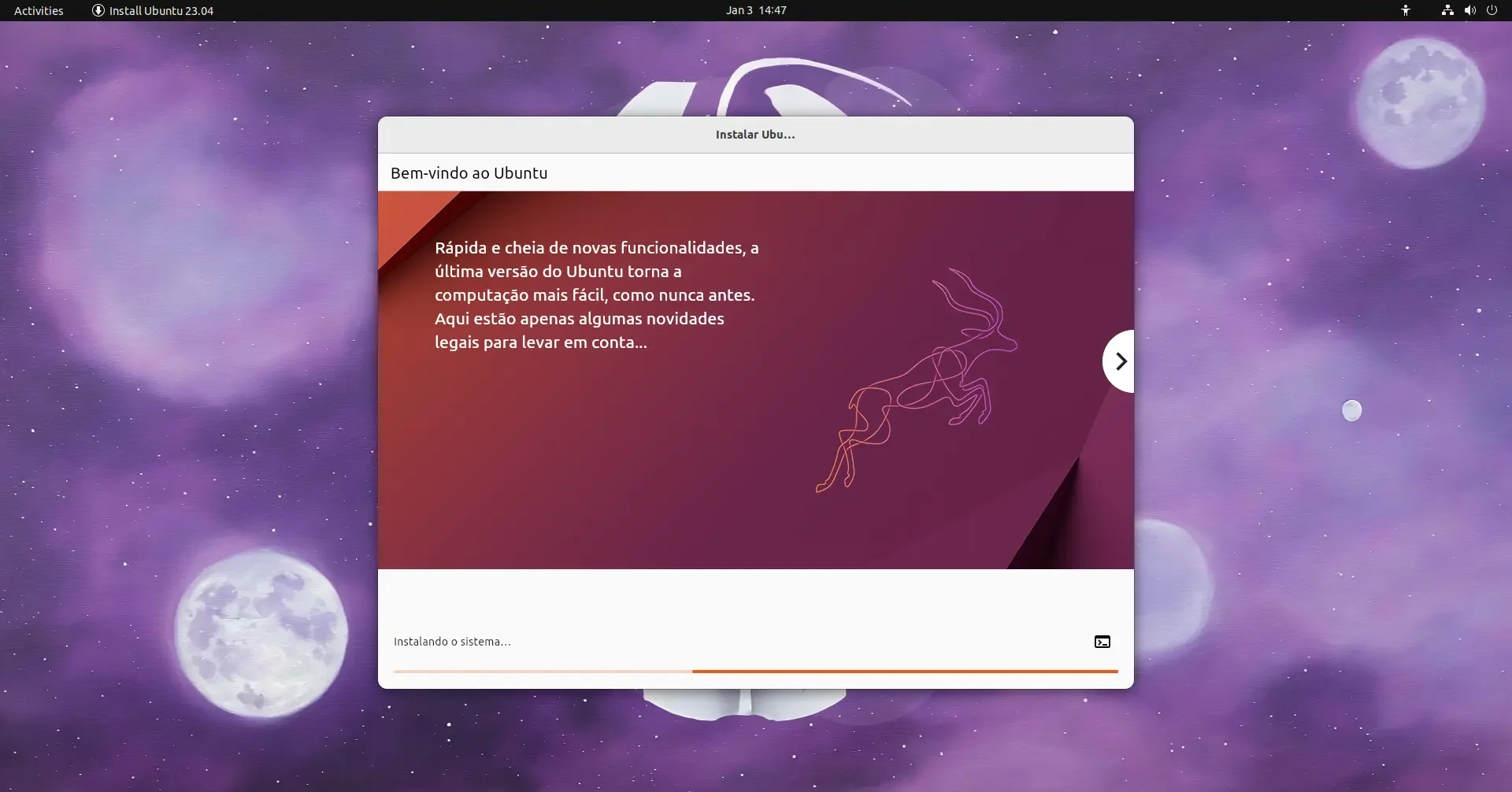This screenshot has height=792, width=1512.
Task: Open the power menu icon
Action: pos(1492,10)
